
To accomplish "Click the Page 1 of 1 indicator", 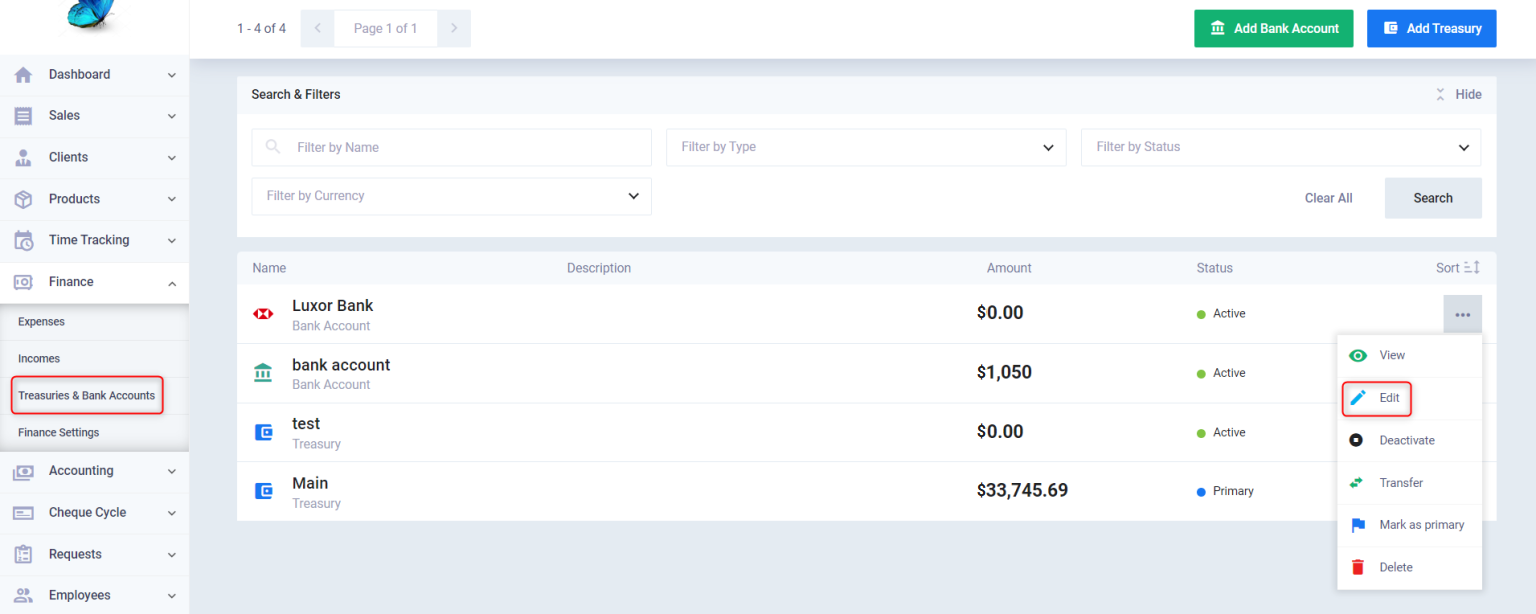I will (385, 29).
